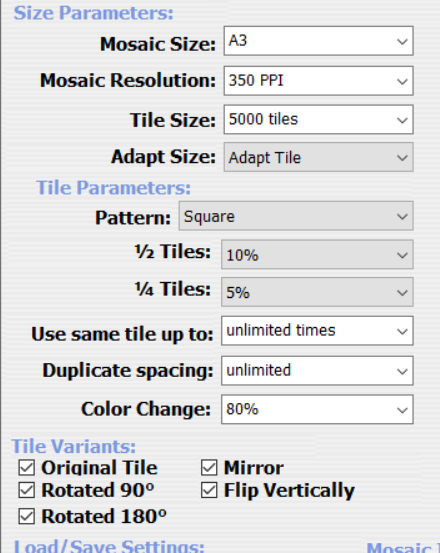
Task: Click the Tile Variants section heading
Action: 73,446
